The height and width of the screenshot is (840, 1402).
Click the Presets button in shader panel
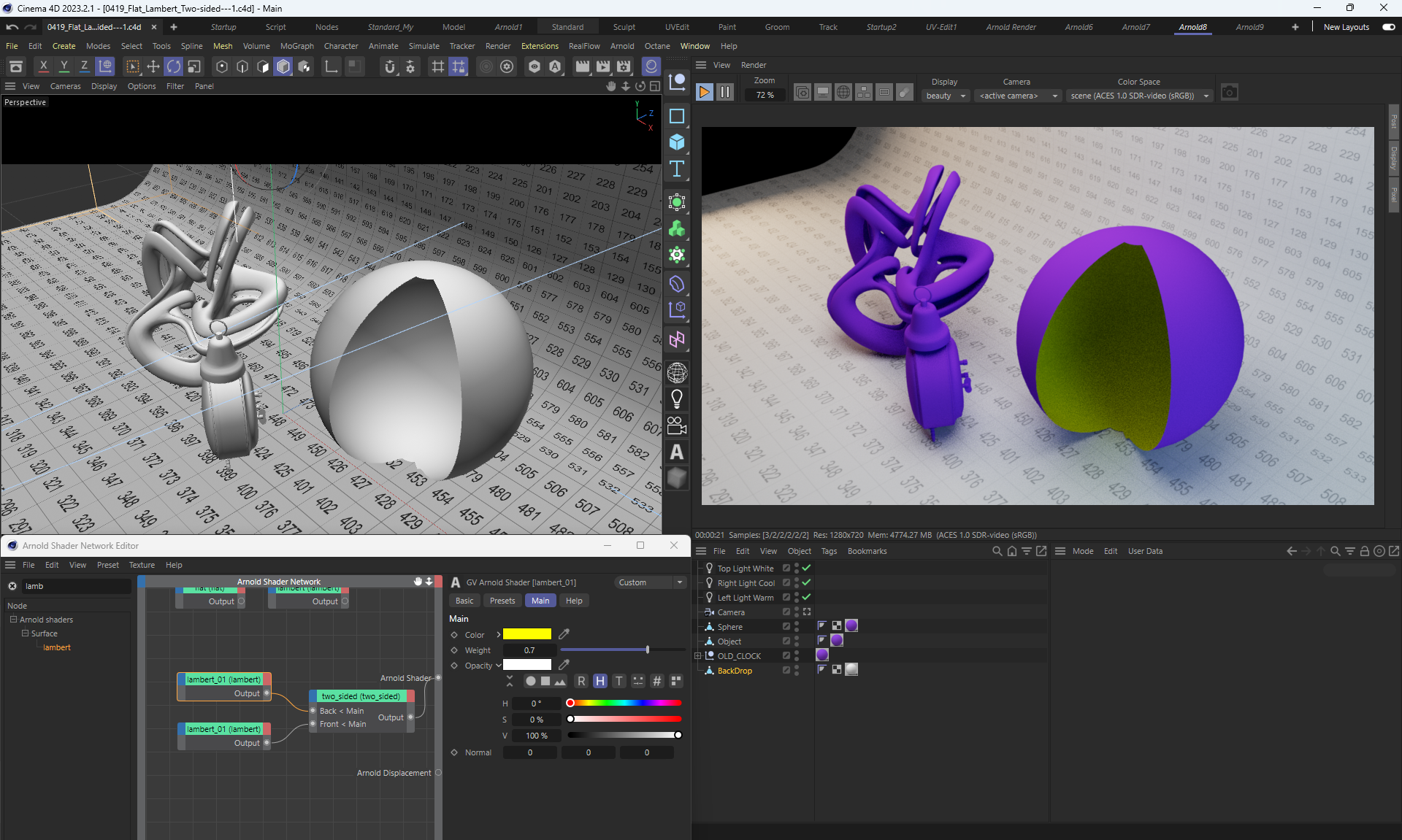[502, 601]
